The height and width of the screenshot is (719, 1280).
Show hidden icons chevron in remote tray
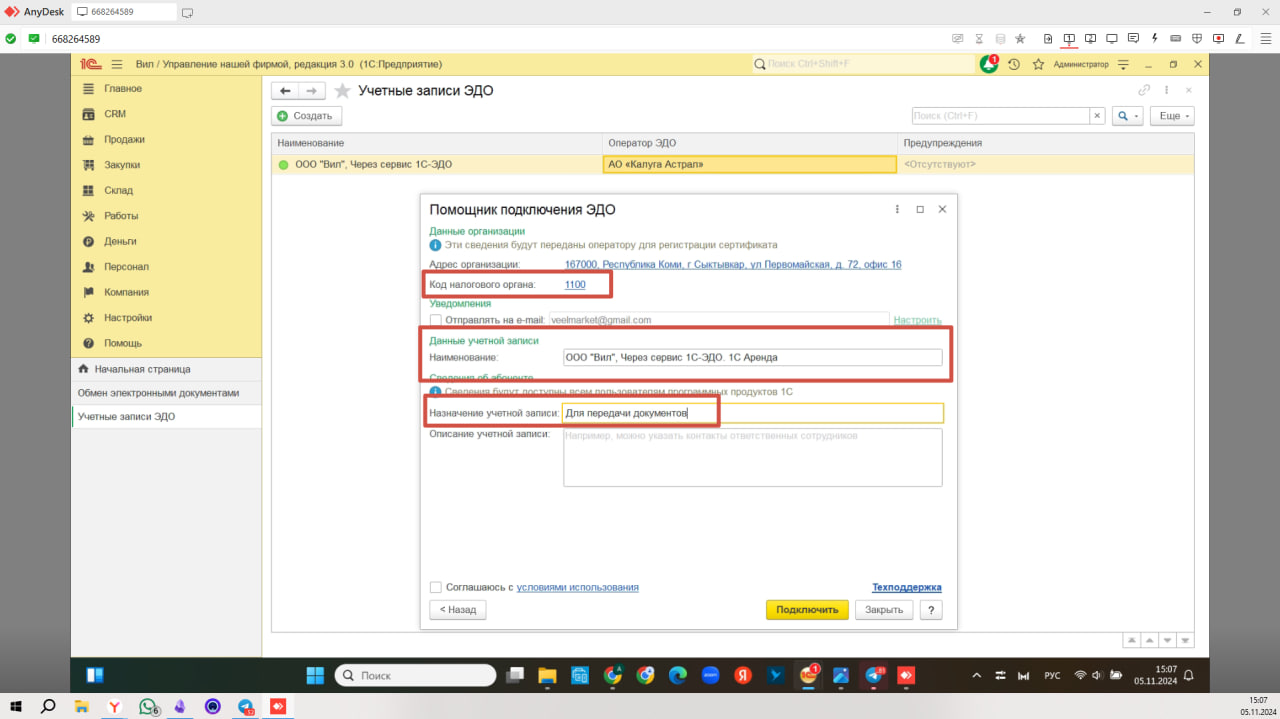point(977,675)
